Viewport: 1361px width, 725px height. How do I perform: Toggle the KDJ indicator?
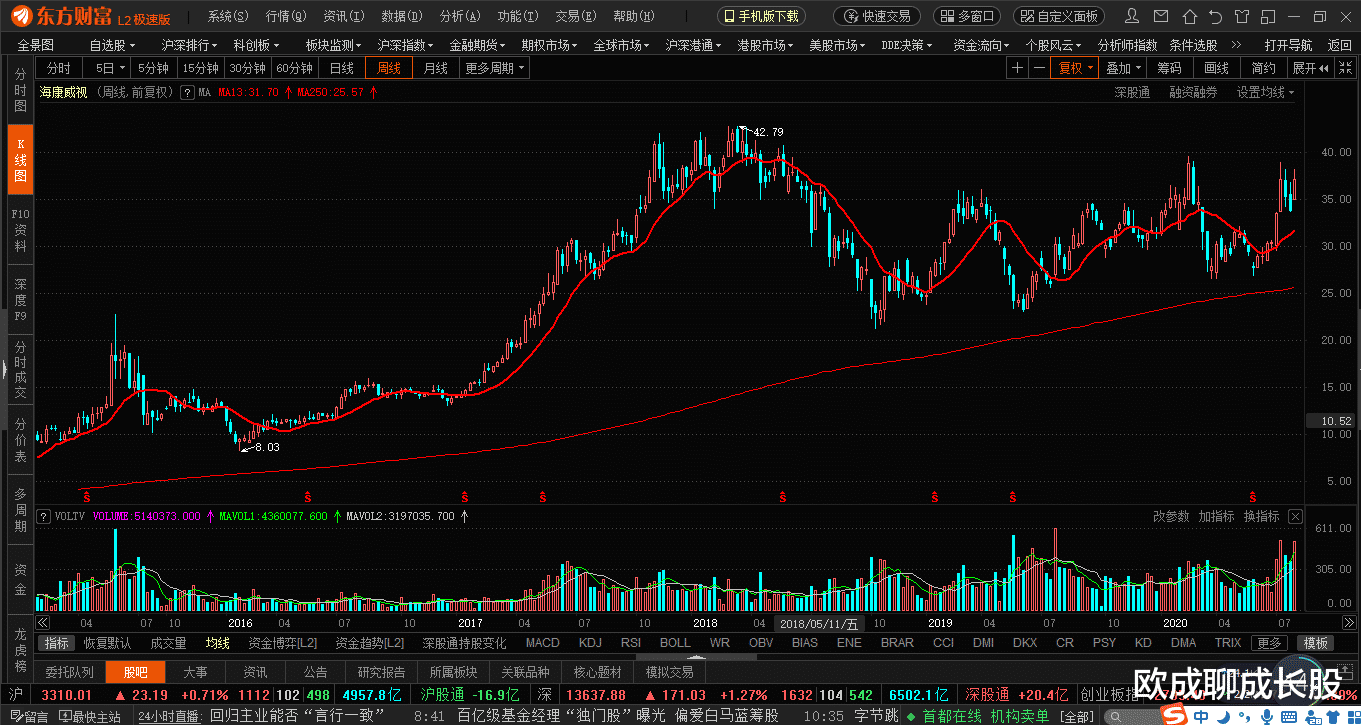590,643
